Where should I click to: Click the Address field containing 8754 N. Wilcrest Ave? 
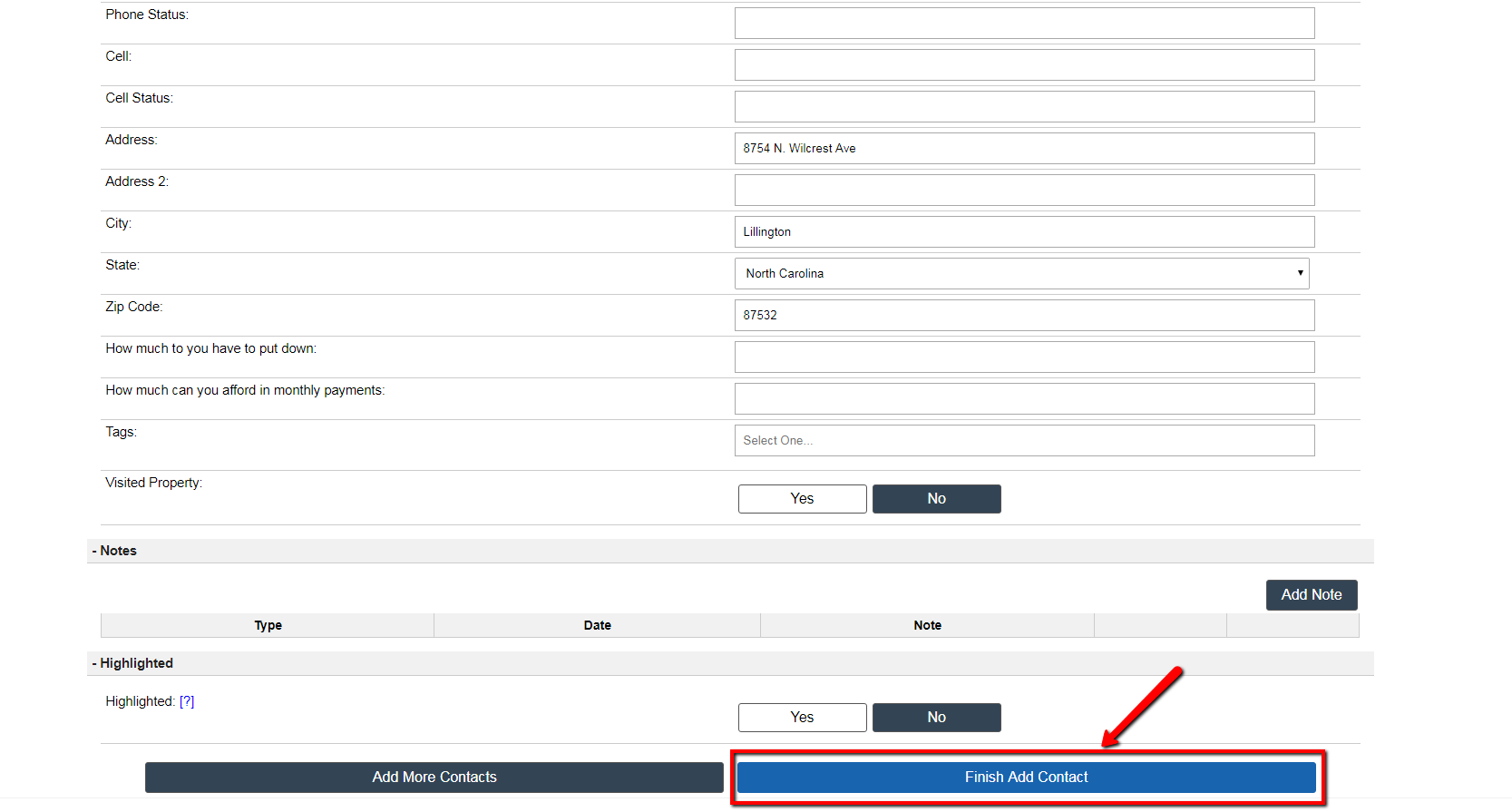1024,148
